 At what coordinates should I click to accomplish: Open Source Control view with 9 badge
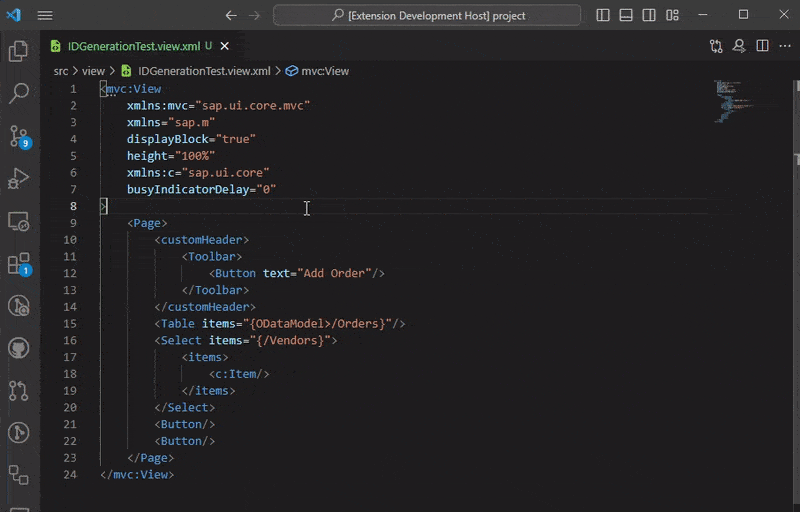click(x=20, y=137)
